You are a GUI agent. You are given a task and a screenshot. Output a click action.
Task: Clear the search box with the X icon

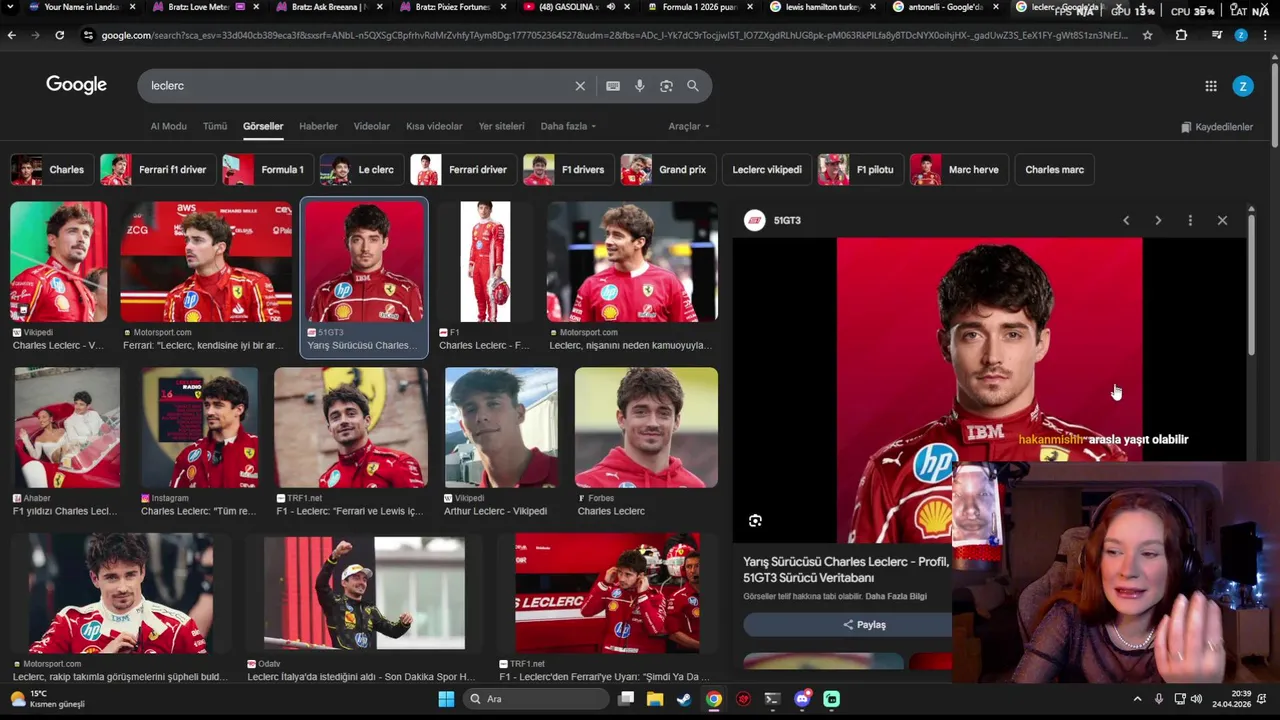click(580, 86)
